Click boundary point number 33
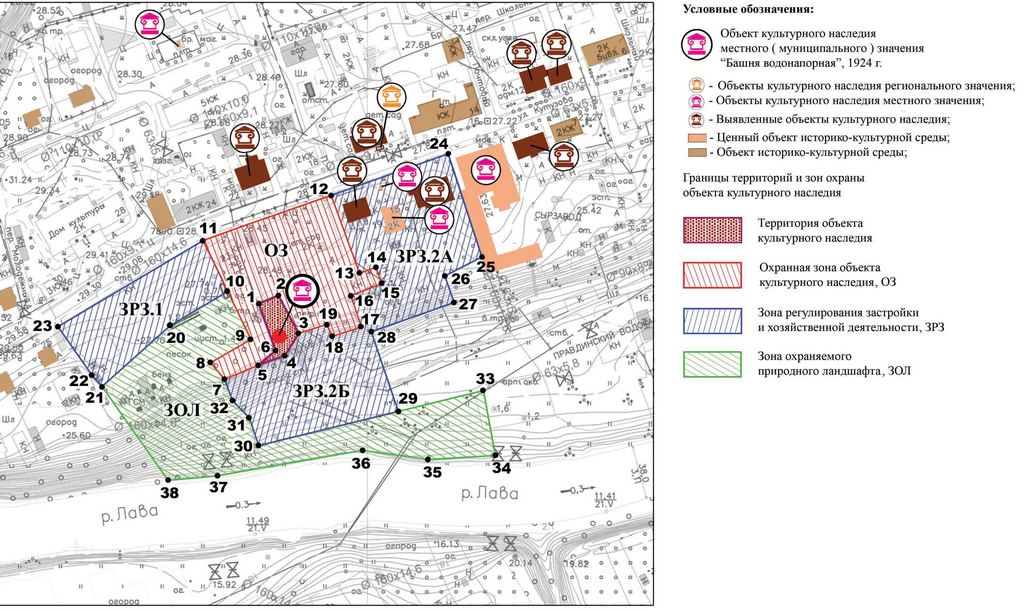Viewport: 1024px width, 611px height. (485, 379)
